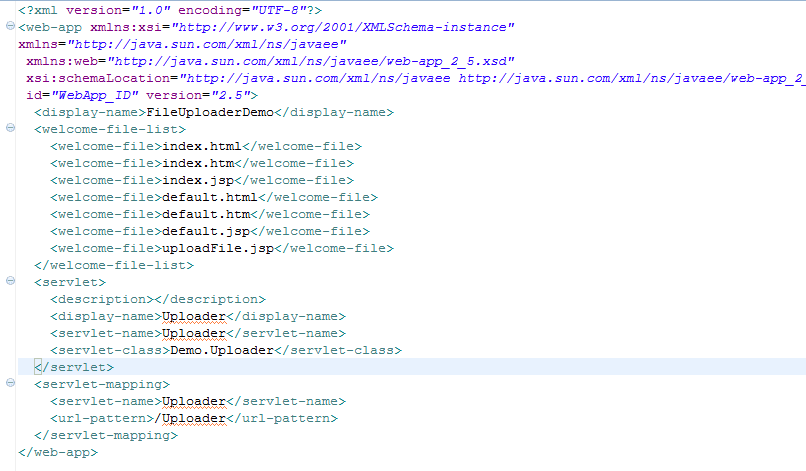Click the closing welcome-file-list tag
806x471 pixels.
point(114,265)
